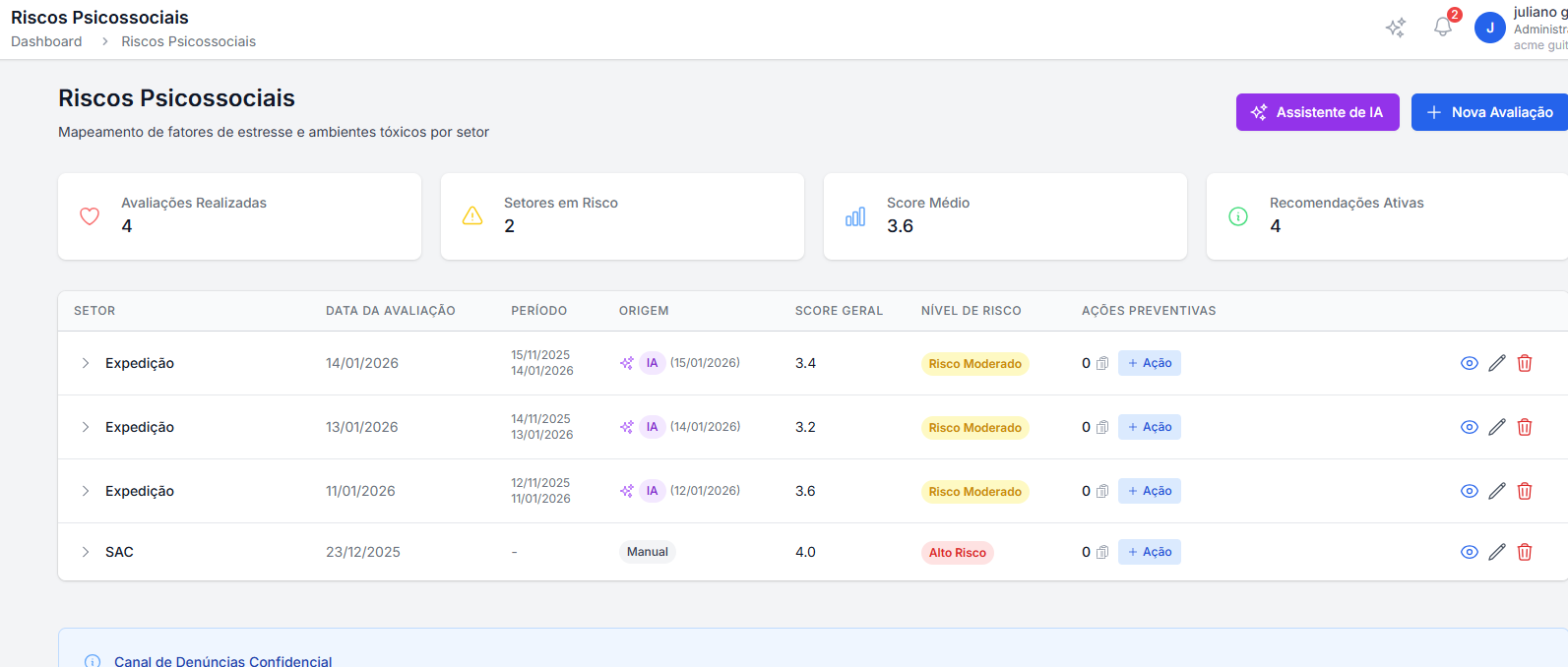Edit the SAC evaluation with pencil icon
This screenshot has width=1568, height=667.
point(1497,552)
